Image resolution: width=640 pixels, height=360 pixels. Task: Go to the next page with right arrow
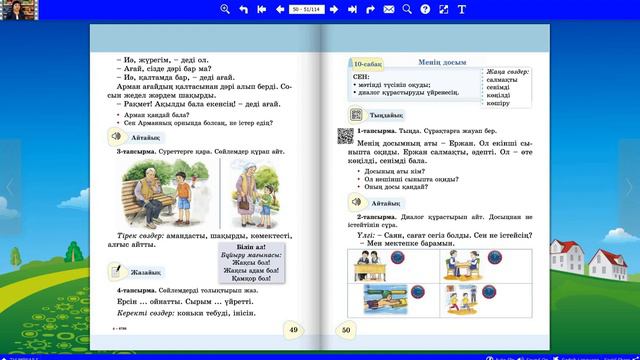[334, 9]
